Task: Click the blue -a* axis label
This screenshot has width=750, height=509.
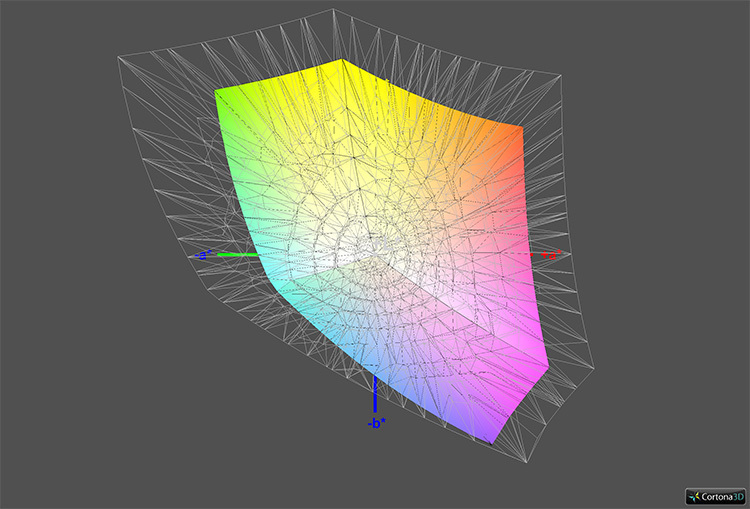Action: (203, 256)
